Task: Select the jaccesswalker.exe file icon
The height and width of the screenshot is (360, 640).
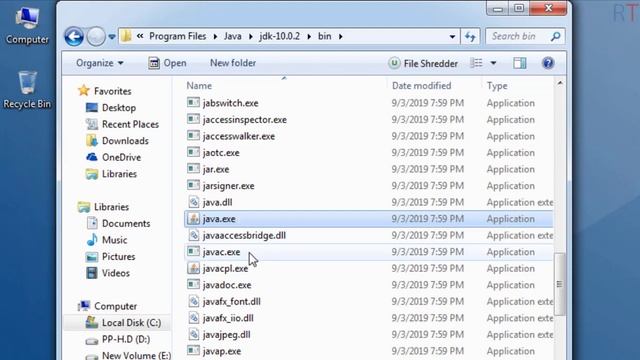Action: 193,136
